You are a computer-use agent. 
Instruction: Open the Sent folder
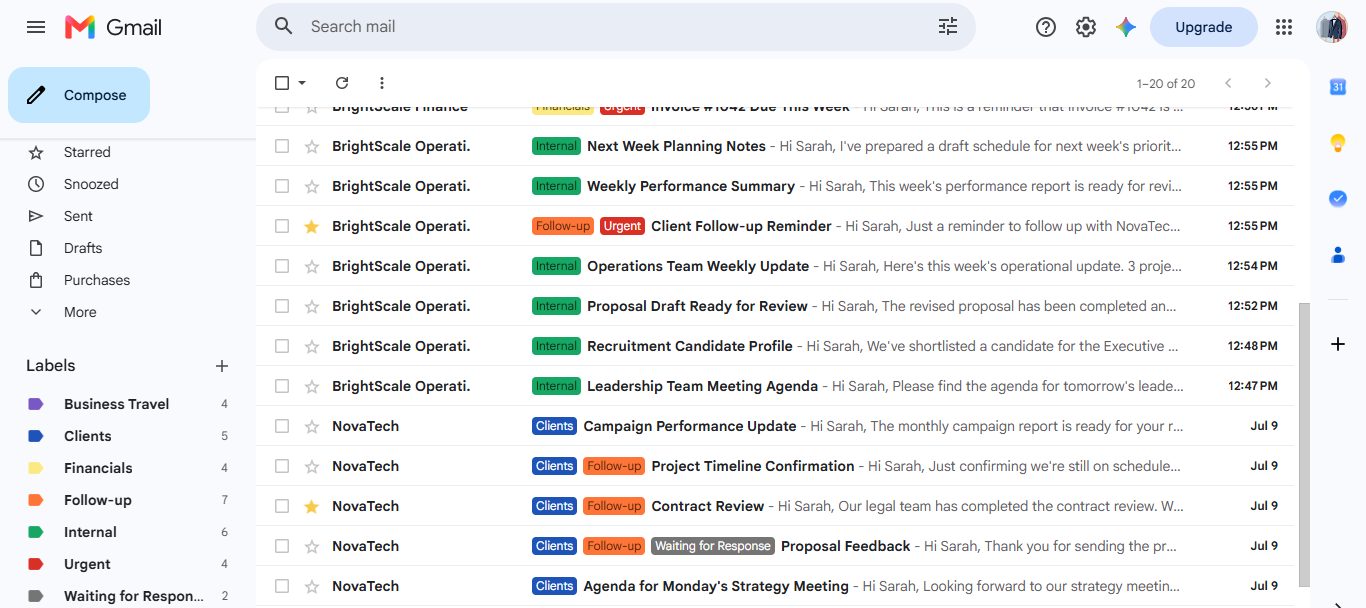[78, 216]
